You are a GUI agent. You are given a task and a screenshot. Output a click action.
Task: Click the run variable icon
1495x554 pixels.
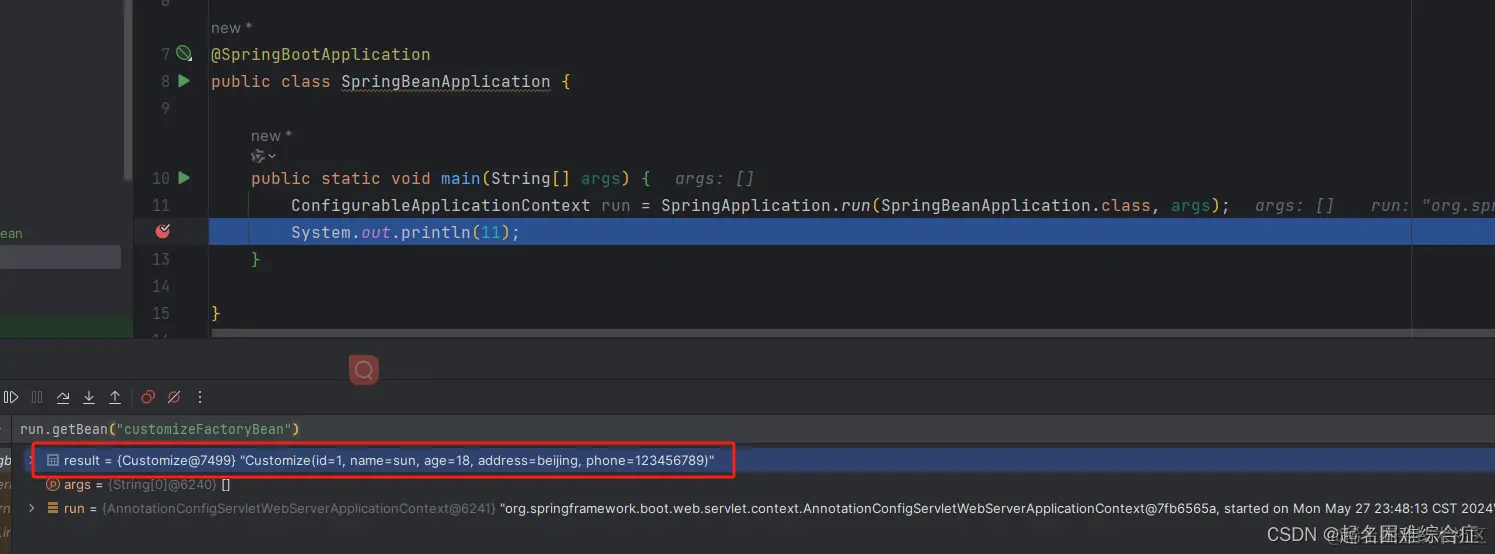[x=53, y=508]
